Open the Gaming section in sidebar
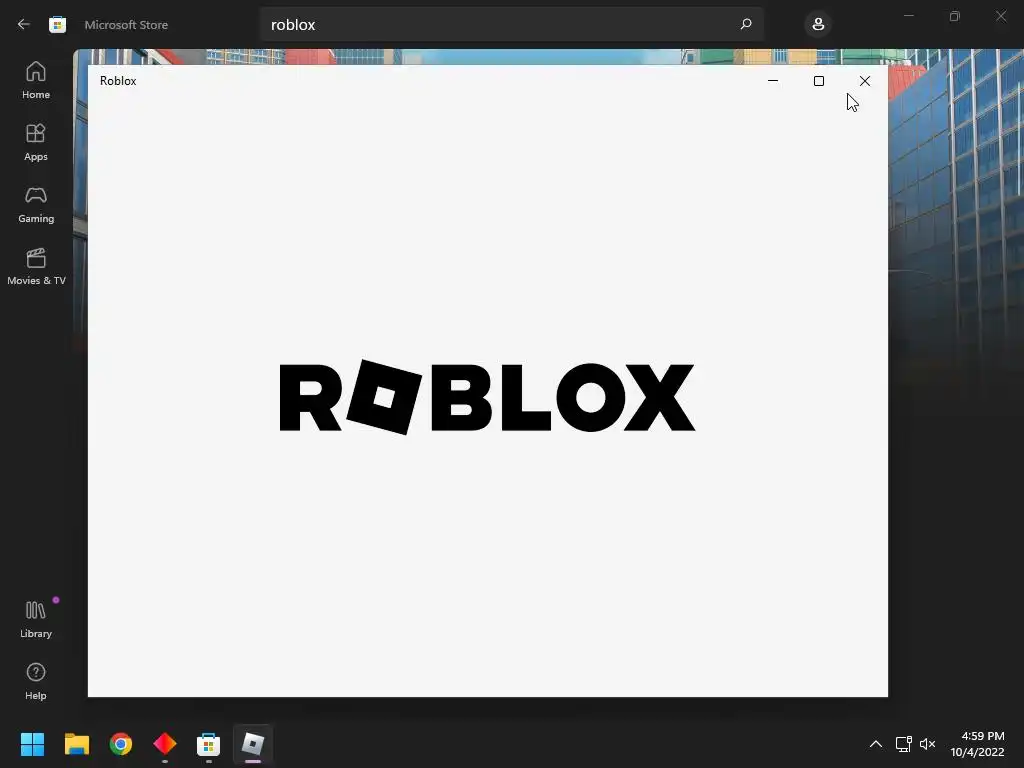 pos(36,204)
